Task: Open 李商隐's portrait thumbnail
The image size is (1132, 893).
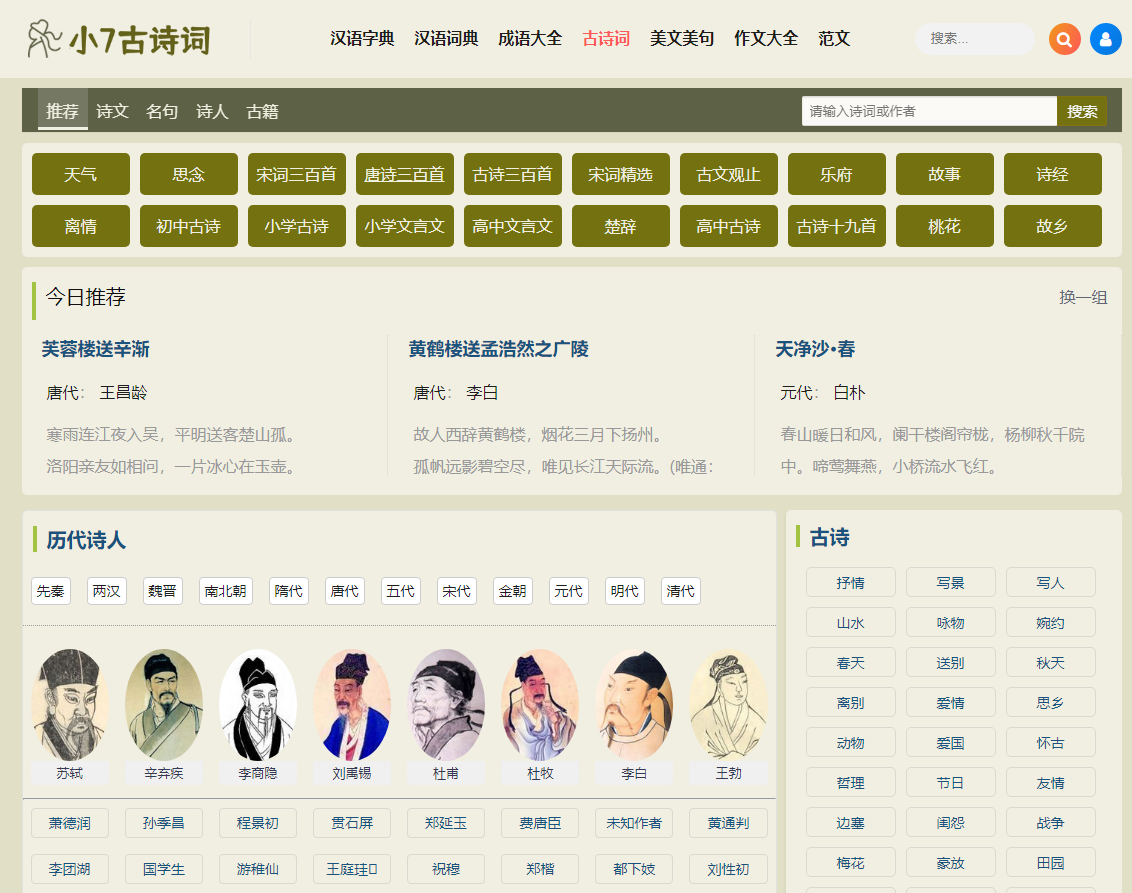Action: point(258,705)
